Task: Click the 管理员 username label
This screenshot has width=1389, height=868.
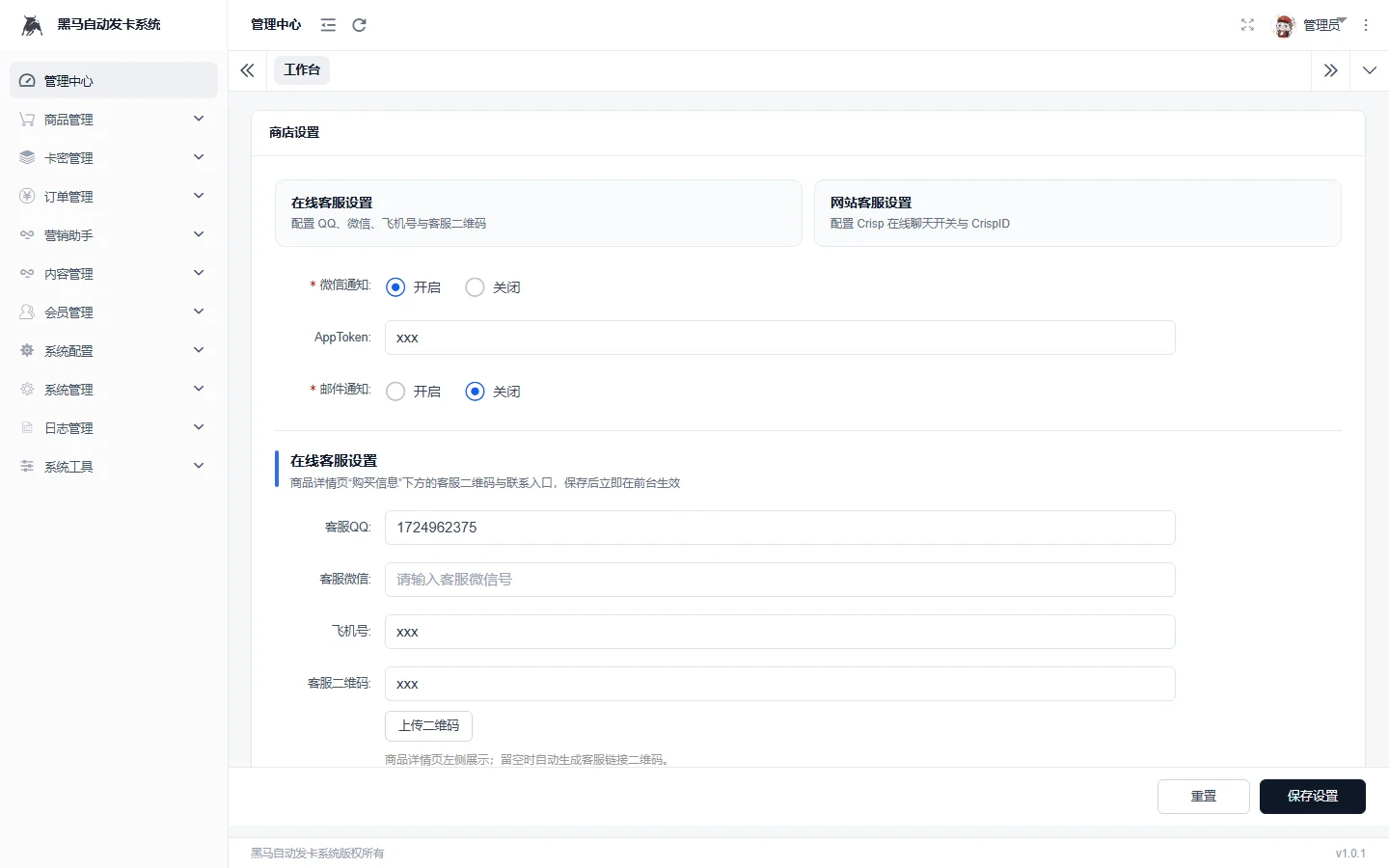Action: click(1321, 26)
